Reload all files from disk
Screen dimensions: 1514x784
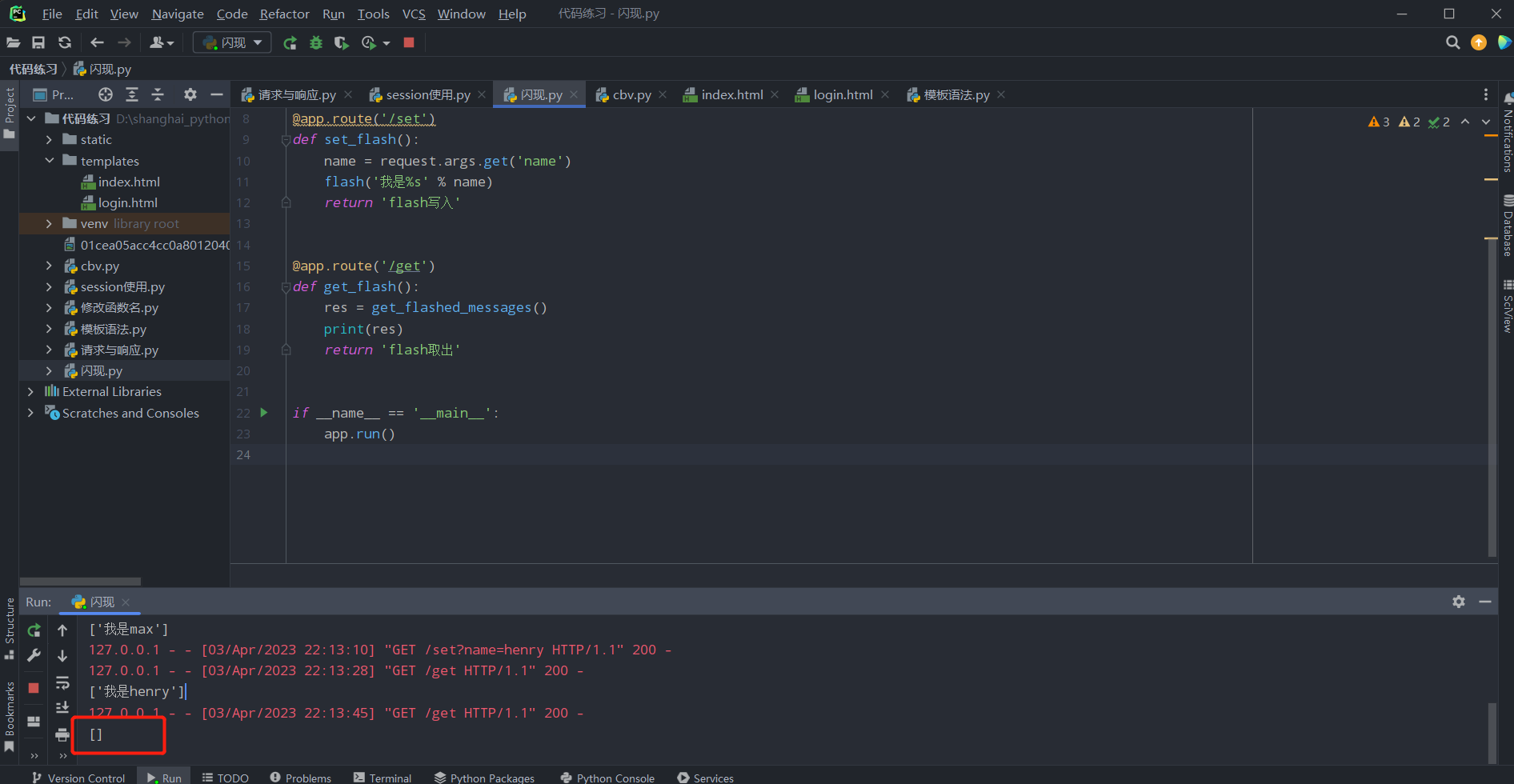tap(65, 42)
